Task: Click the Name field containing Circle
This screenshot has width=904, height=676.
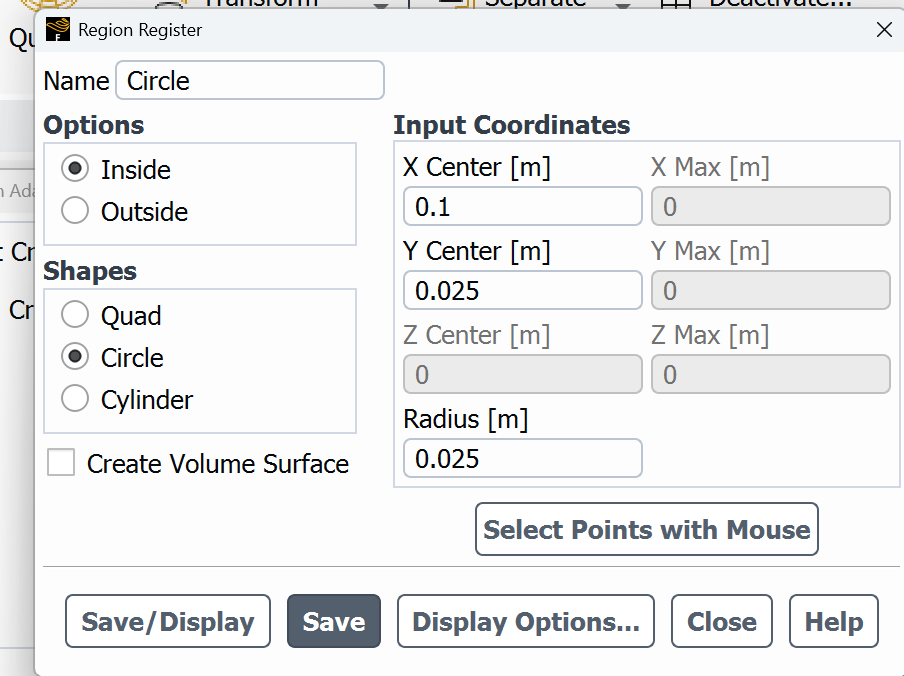Action: tap(250, 81)
